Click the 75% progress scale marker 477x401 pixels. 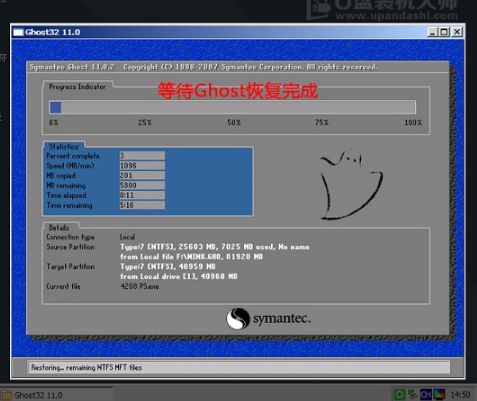322,122
